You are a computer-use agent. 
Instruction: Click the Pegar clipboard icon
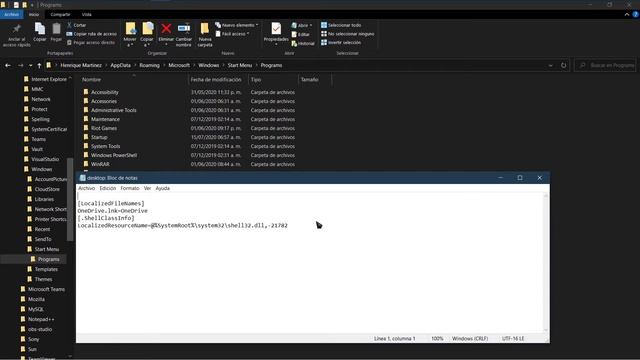56,29
